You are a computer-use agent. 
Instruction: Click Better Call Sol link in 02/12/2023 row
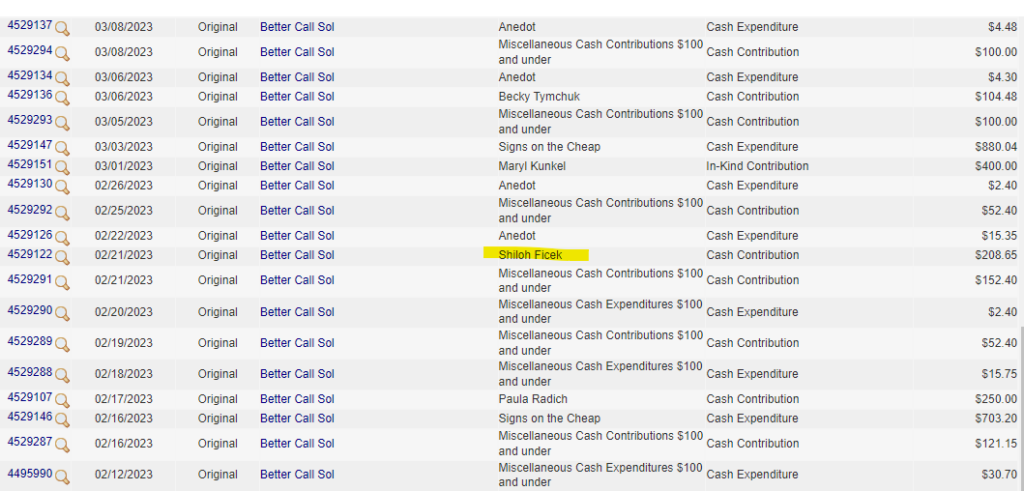297,475
